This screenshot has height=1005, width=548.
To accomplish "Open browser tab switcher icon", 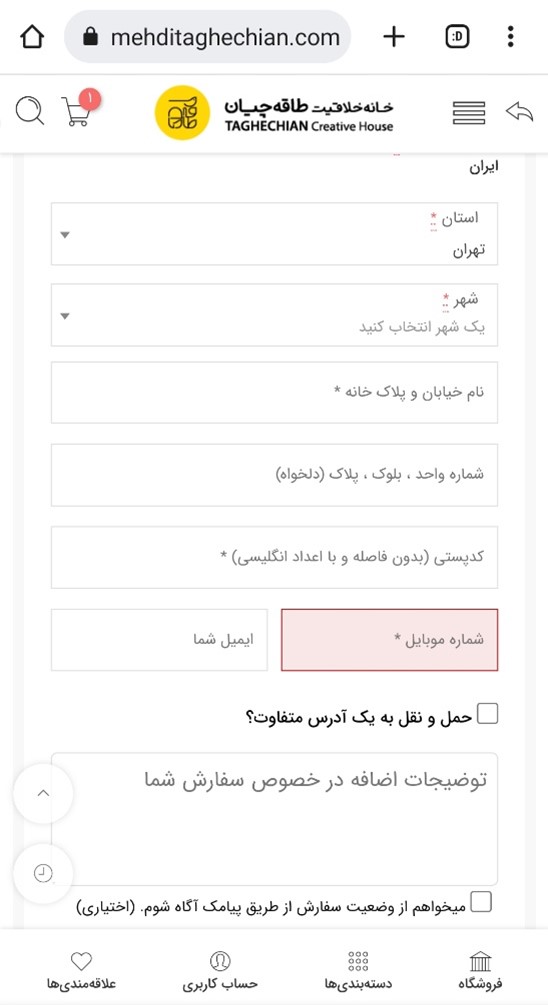I will pyautogui.click(x=457, y=37).
